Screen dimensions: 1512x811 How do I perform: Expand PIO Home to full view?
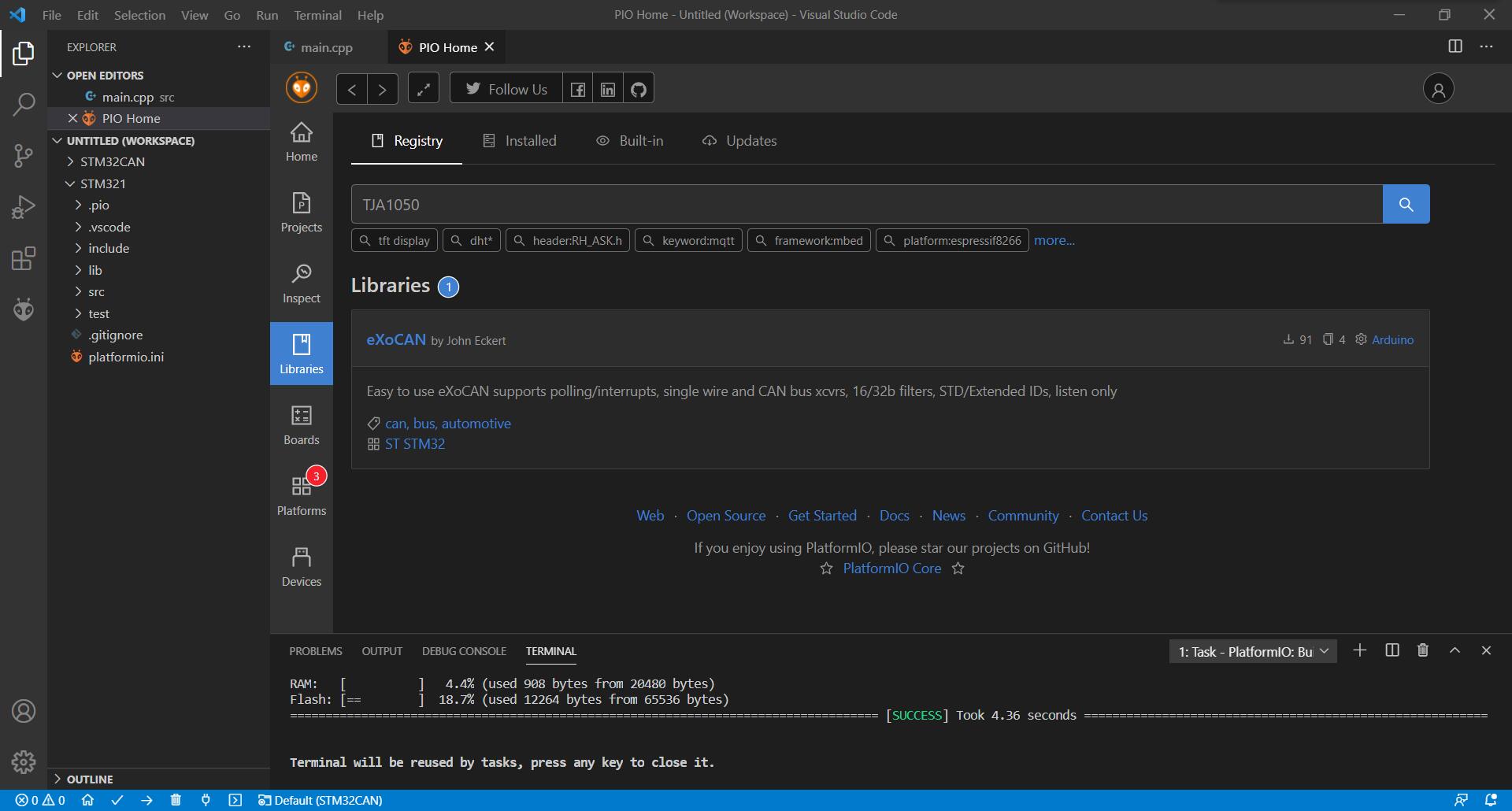(424, 89)
